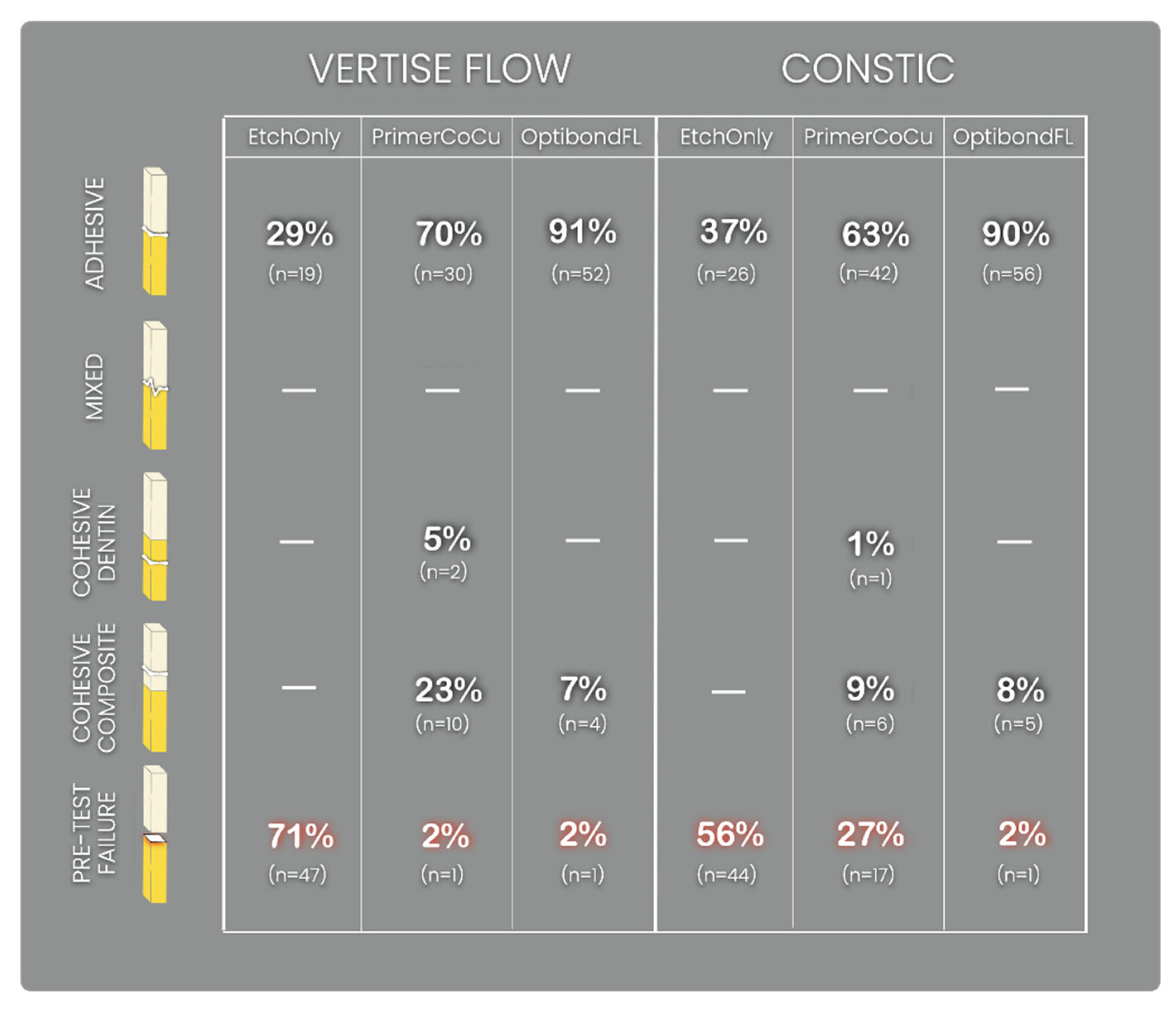Select the Cohesive Dentin fracture icon

click(155, 537)
